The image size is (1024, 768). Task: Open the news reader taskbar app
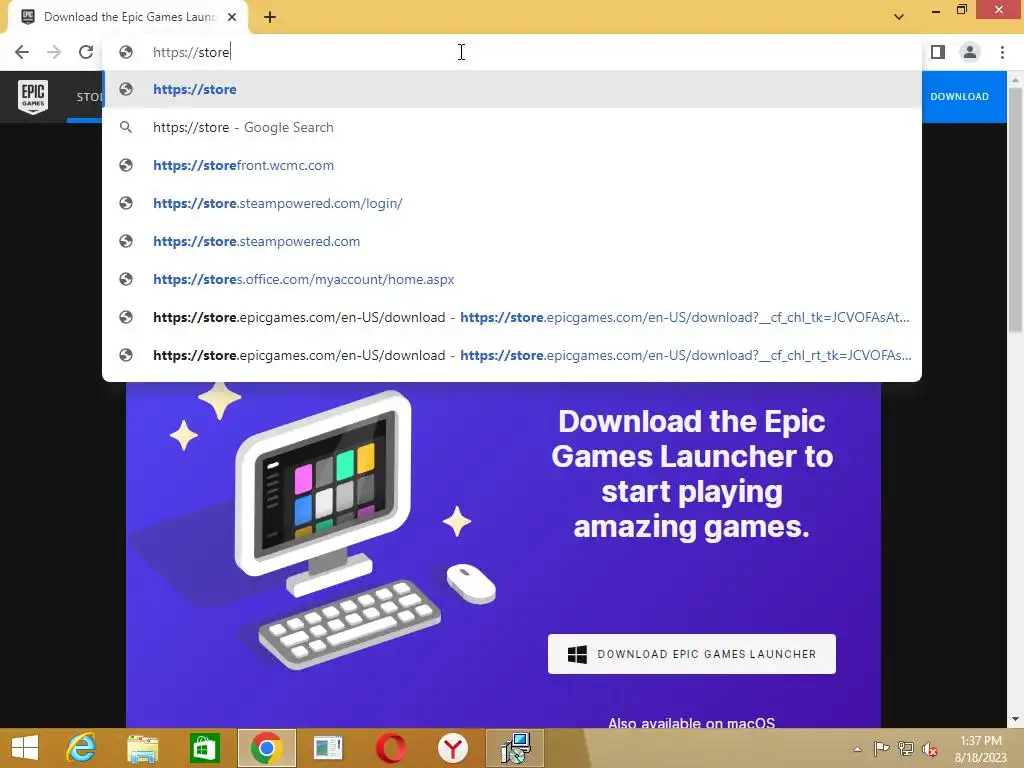[x=328, y=748]
